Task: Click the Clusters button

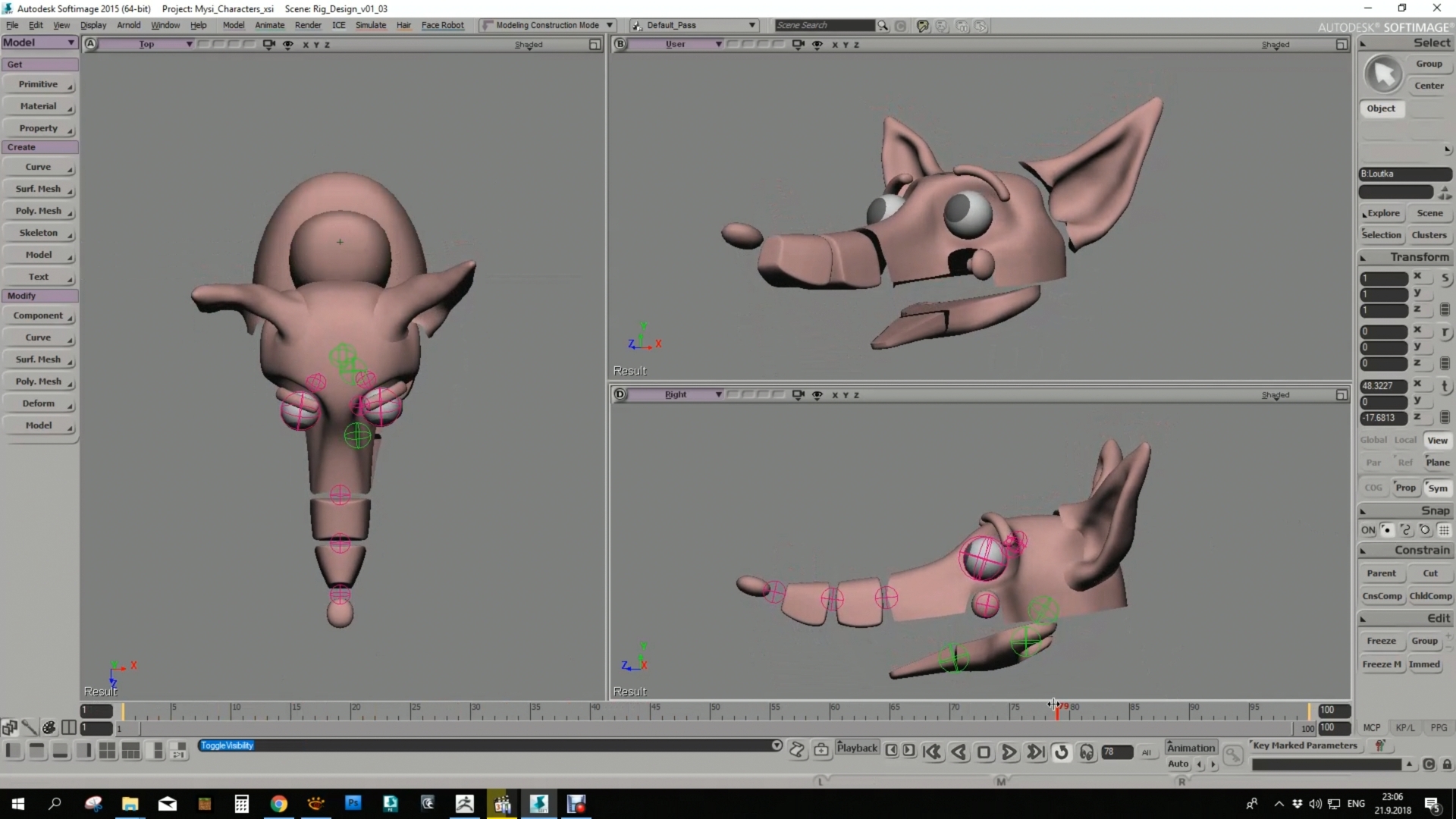Action: tap(1429, 236)
